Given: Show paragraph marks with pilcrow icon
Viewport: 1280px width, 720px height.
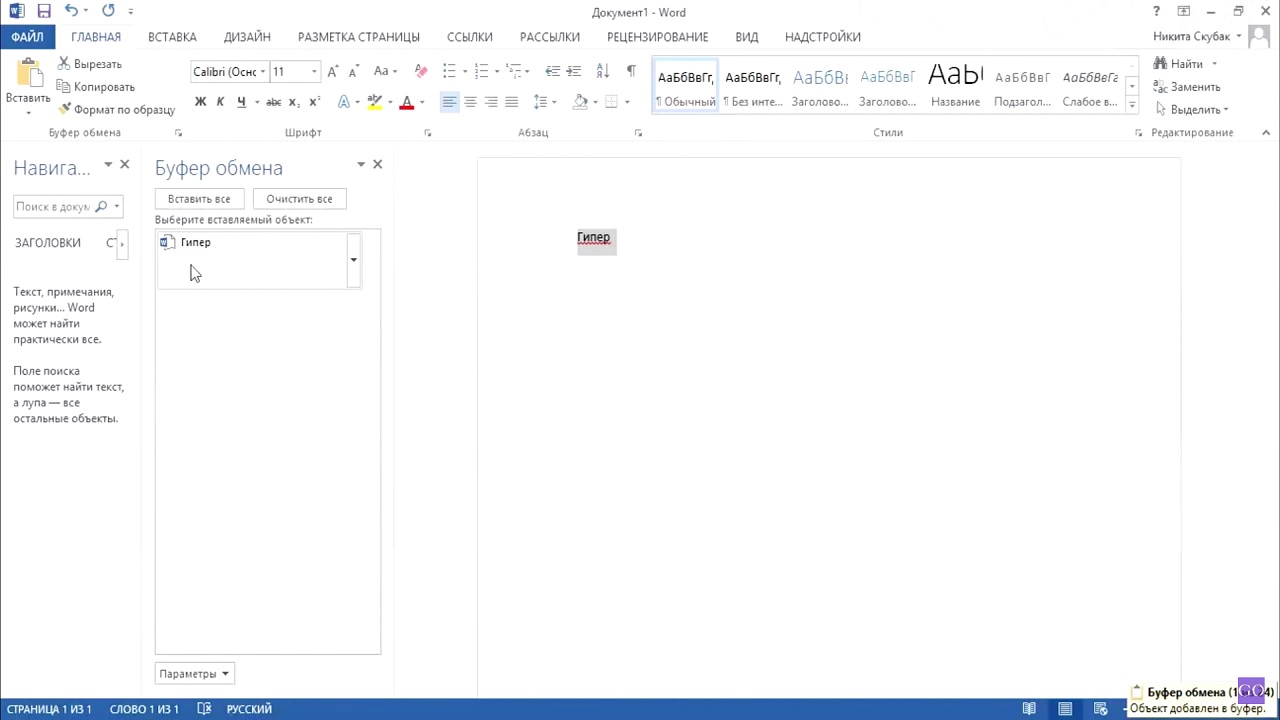Looking at the screenshot, I should [631, 72].
